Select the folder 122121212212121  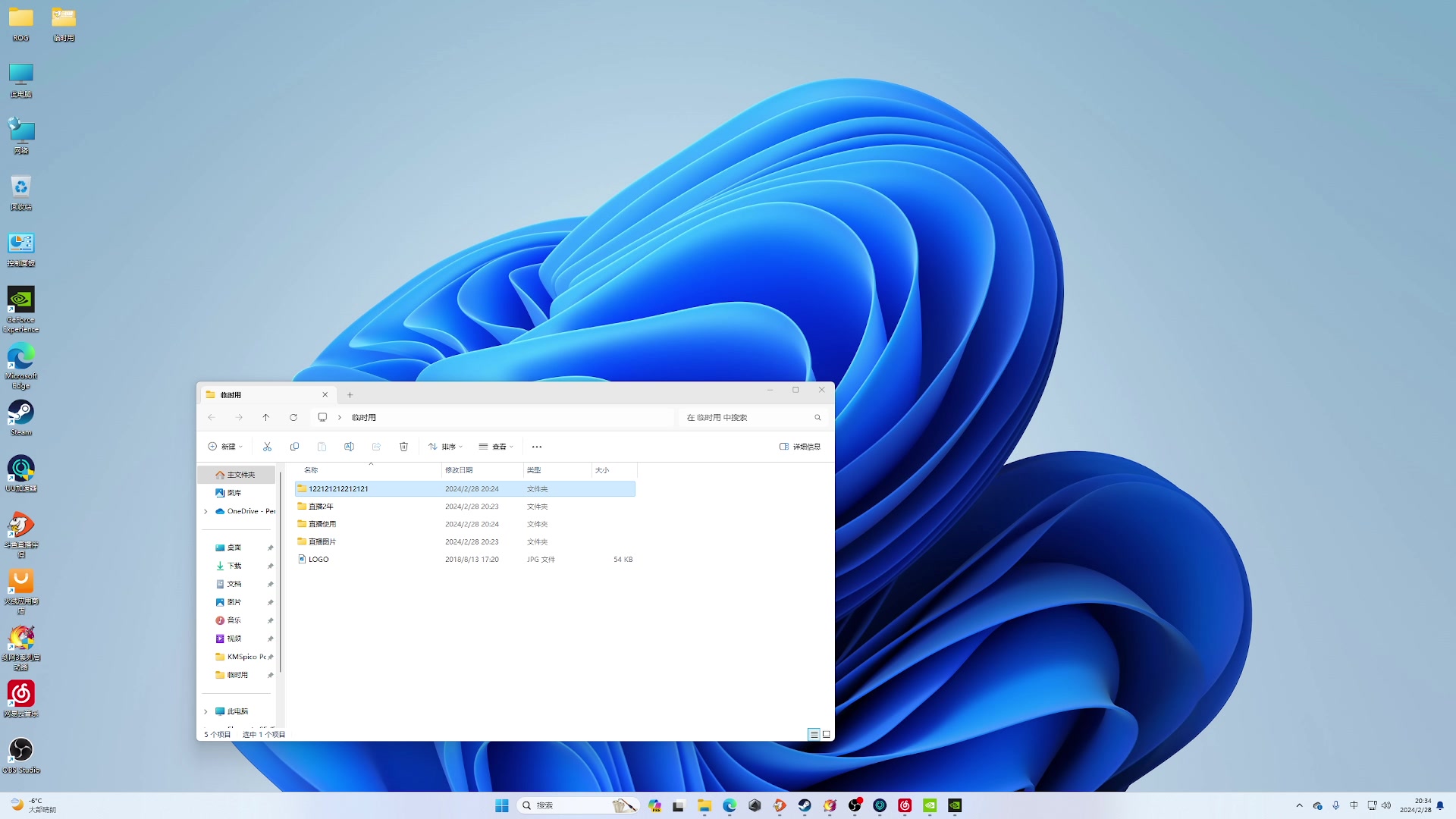(x=465, y=489)
